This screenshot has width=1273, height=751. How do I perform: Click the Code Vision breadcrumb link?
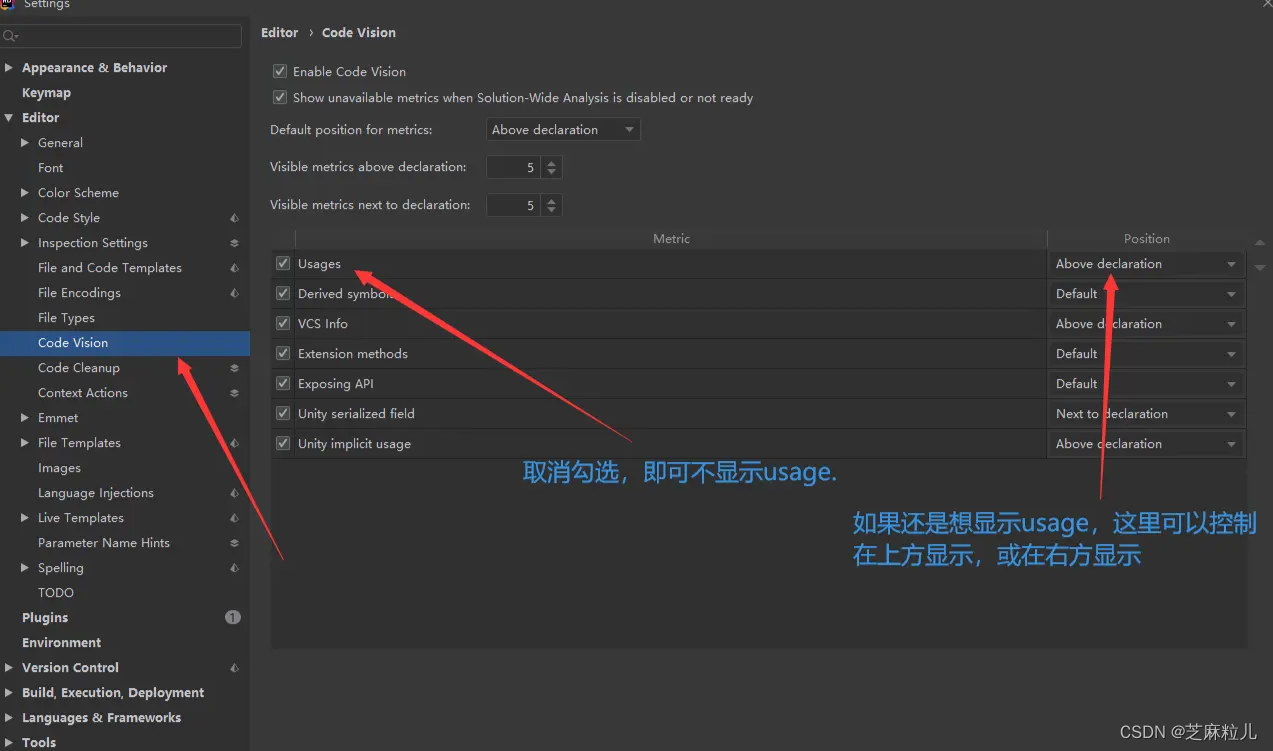(358, 32)
